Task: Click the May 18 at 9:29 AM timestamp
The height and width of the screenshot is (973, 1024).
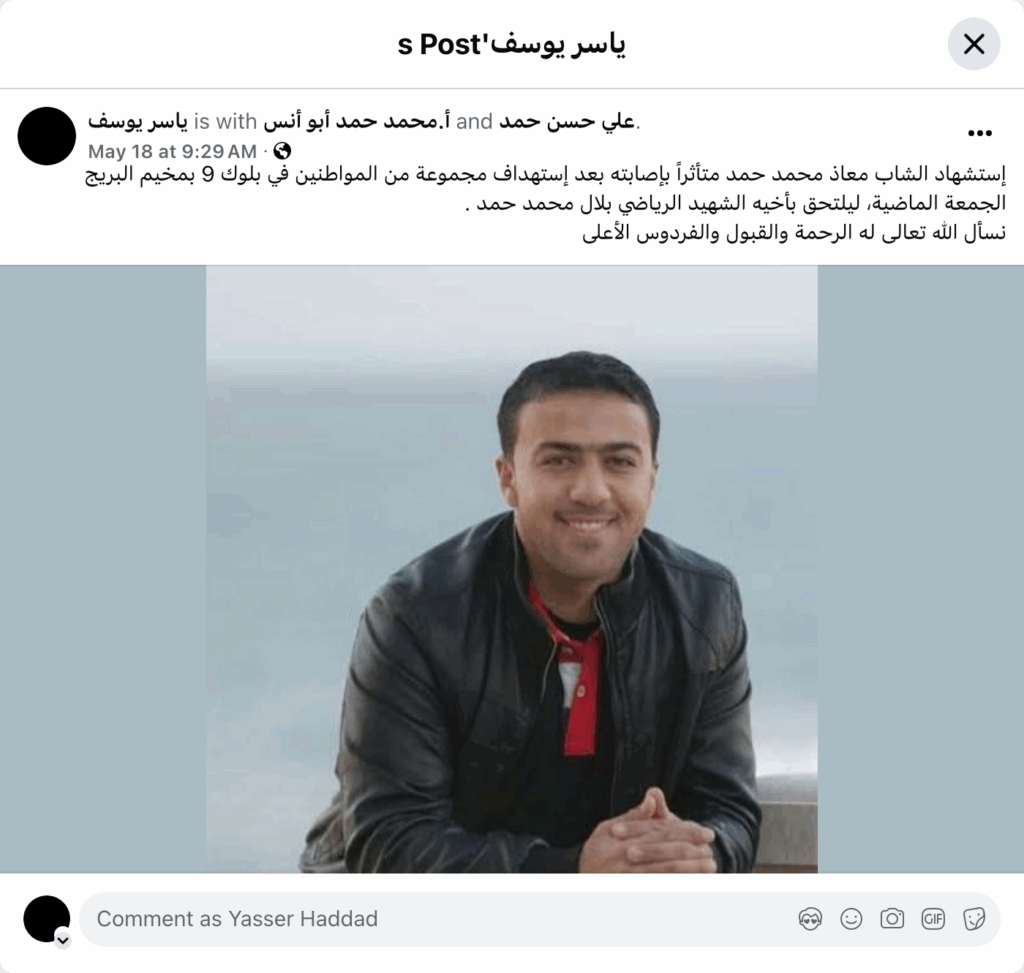Action: tap(172, 152)
